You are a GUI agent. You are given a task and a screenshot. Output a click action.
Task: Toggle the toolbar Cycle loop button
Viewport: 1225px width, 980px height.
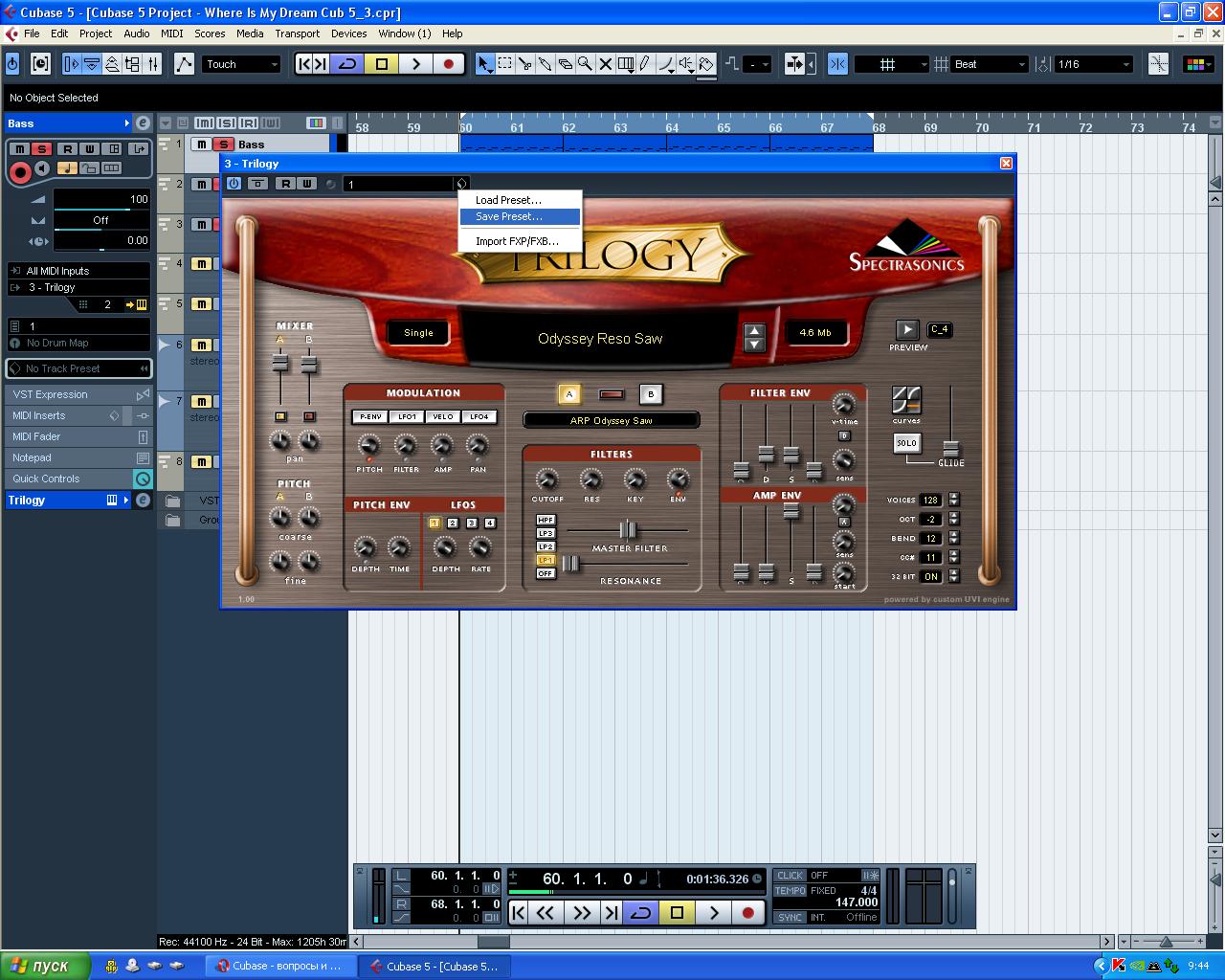(x=347, y=64)
